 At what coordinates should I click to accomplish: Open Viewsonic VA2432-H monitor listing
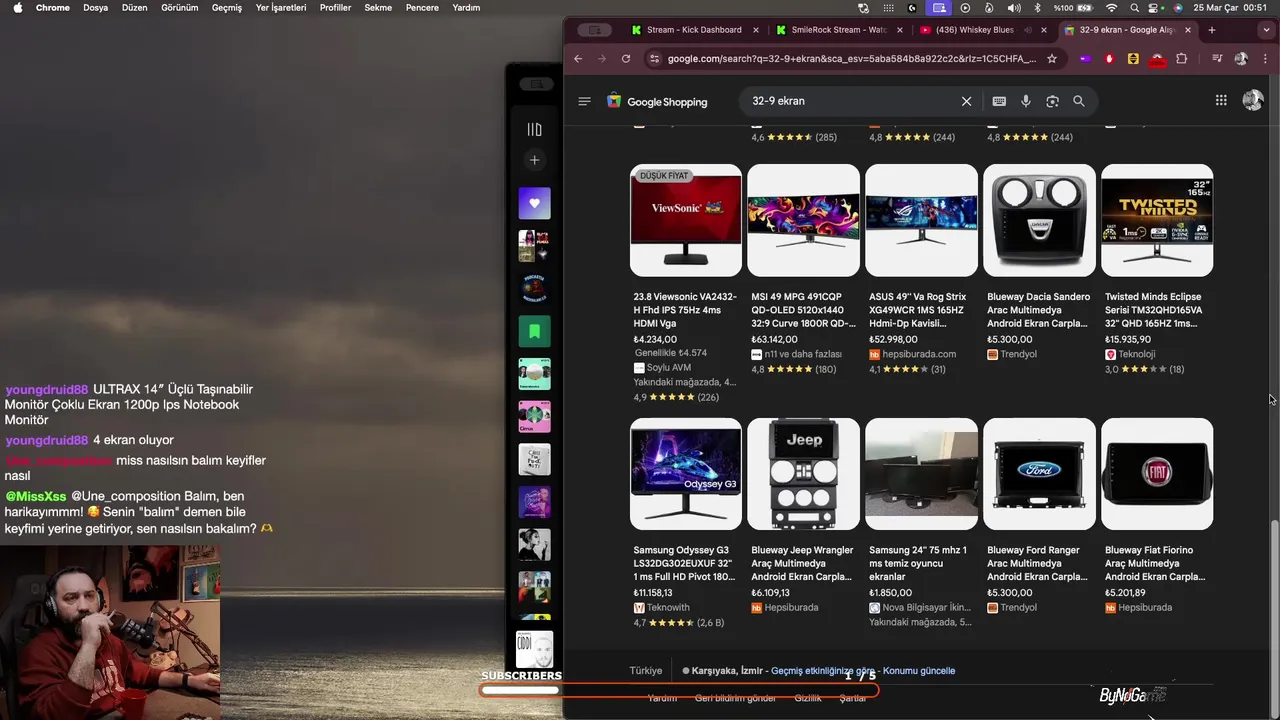click(686, 310)
